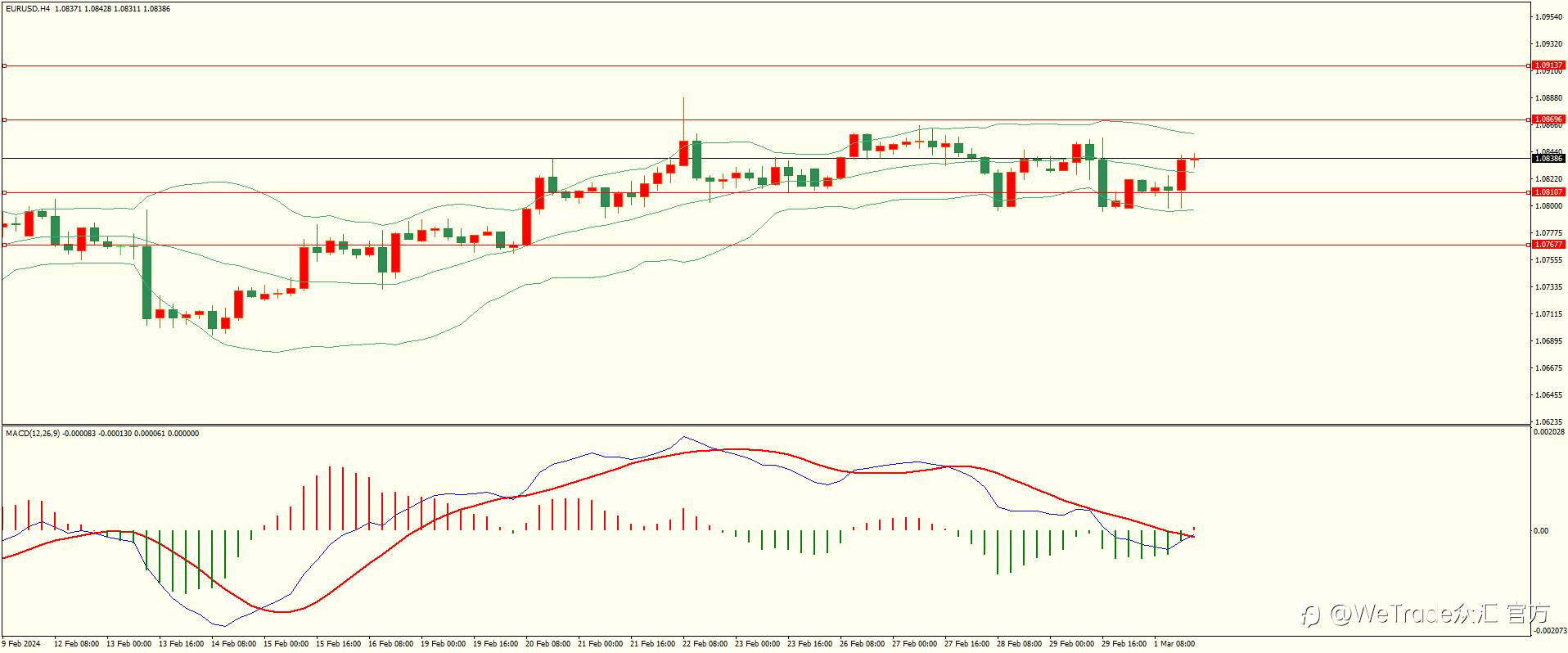Select the 1.08107 resistance line label
The image size is (1568, 653).
[x=1548, y=192]
